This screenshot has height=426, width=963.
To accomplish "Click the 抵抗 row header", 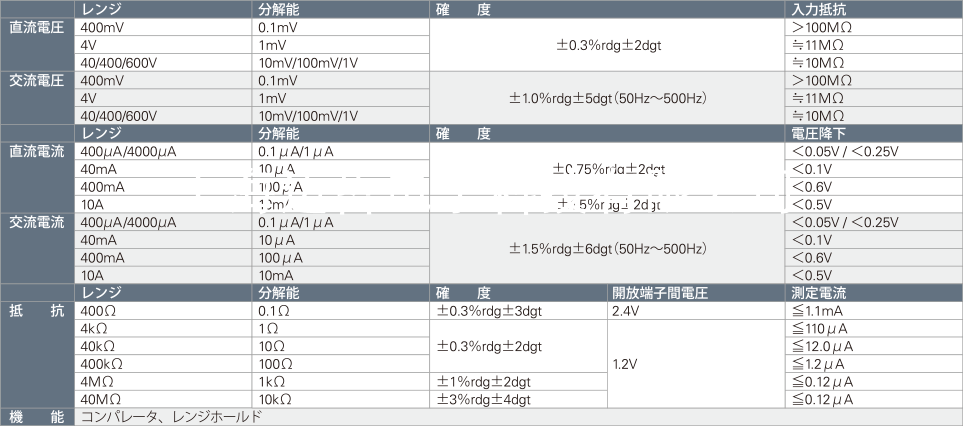I will (37, 311).
